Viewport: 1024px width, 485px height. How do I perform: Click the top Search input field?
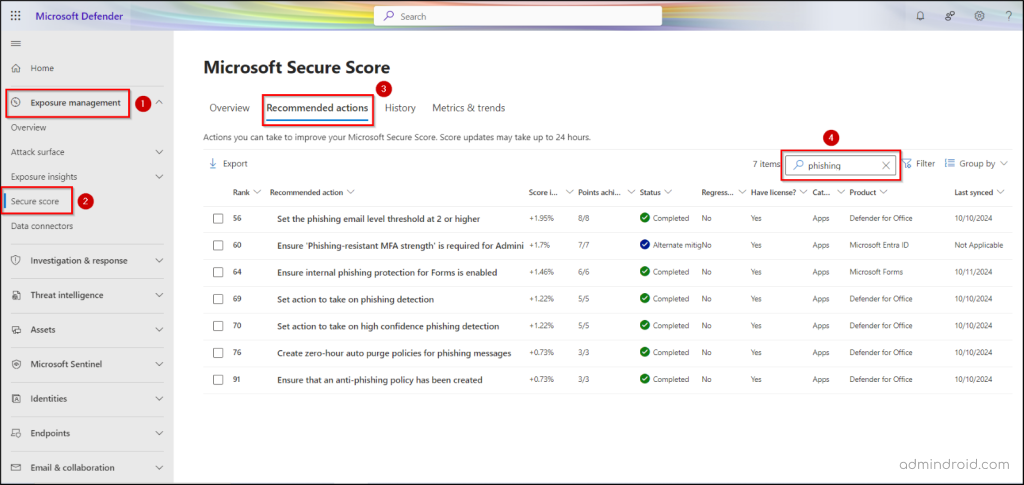pos(518,16)
